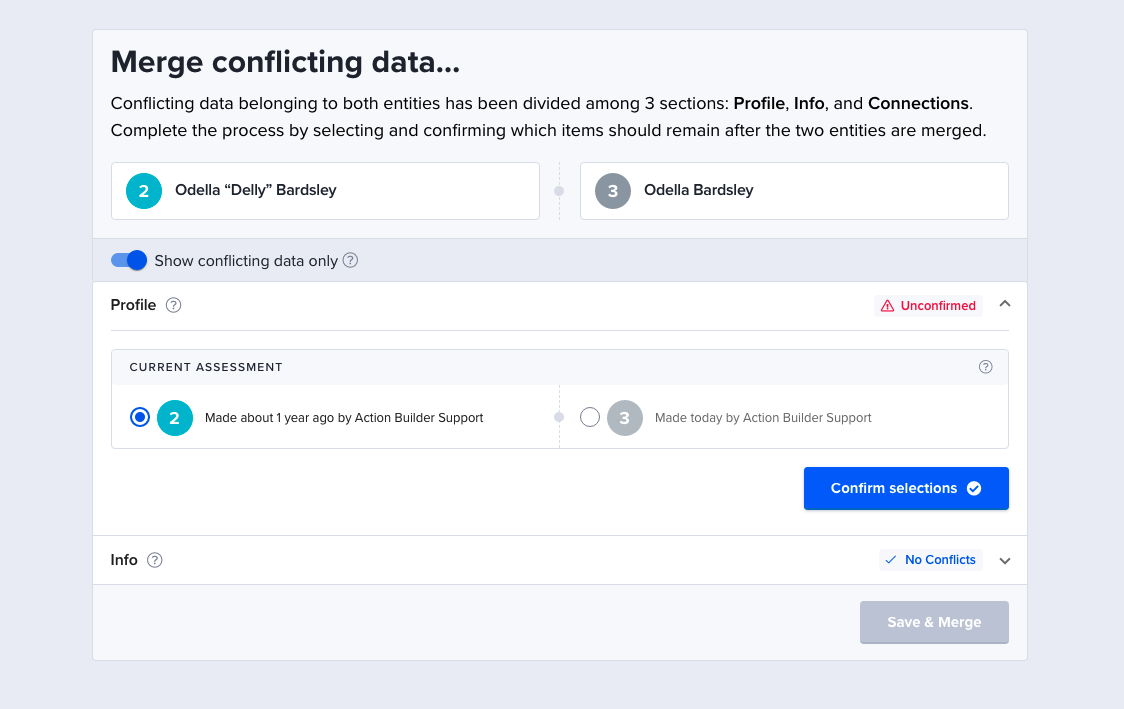Viewport: 1124px width, 709px height.
Task: Click the Odella Bardsley entity card
Action: point(794,191)
